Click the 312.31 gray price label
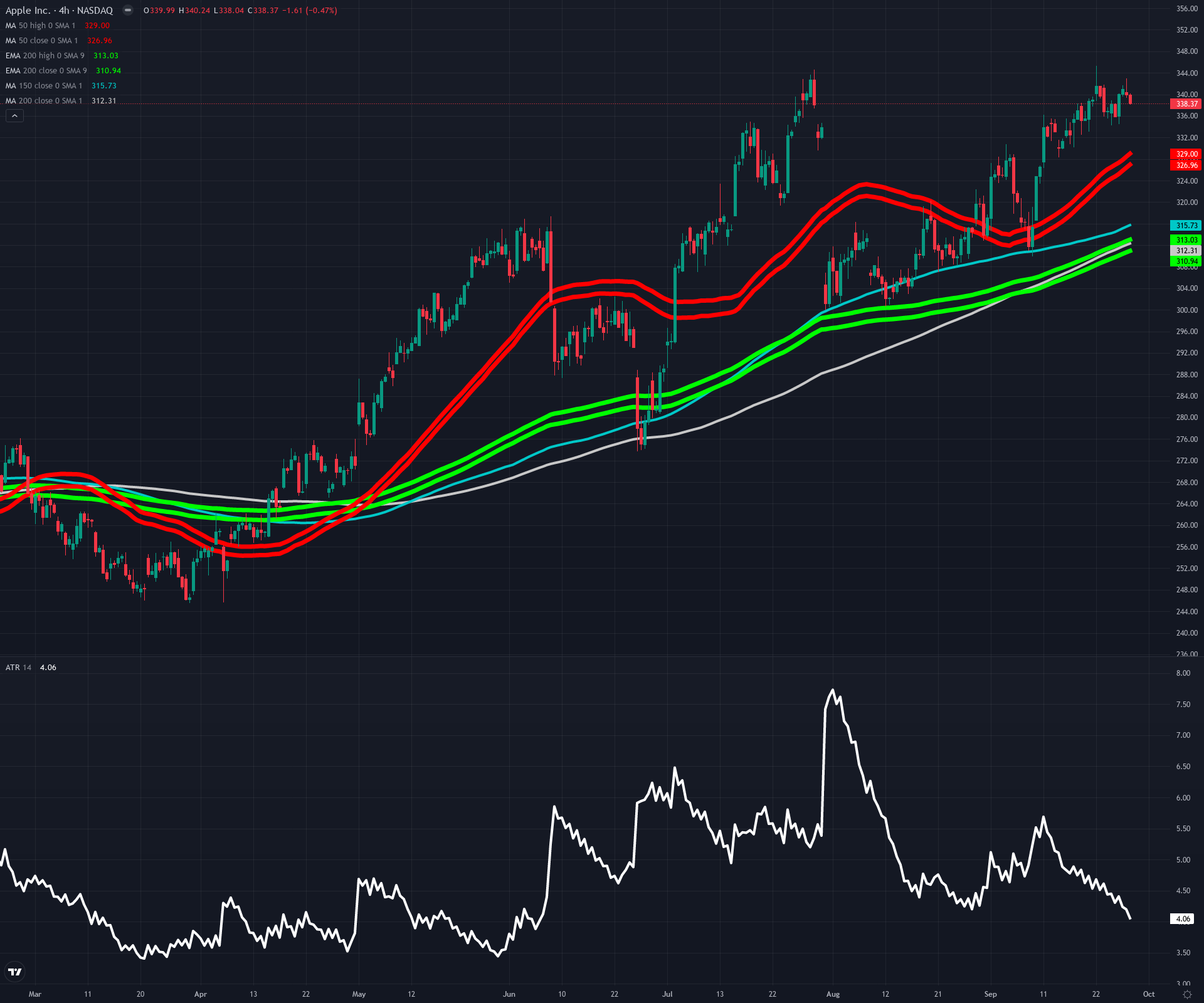This screenshot has height=1003, width=1204. tap(1186, 251)
